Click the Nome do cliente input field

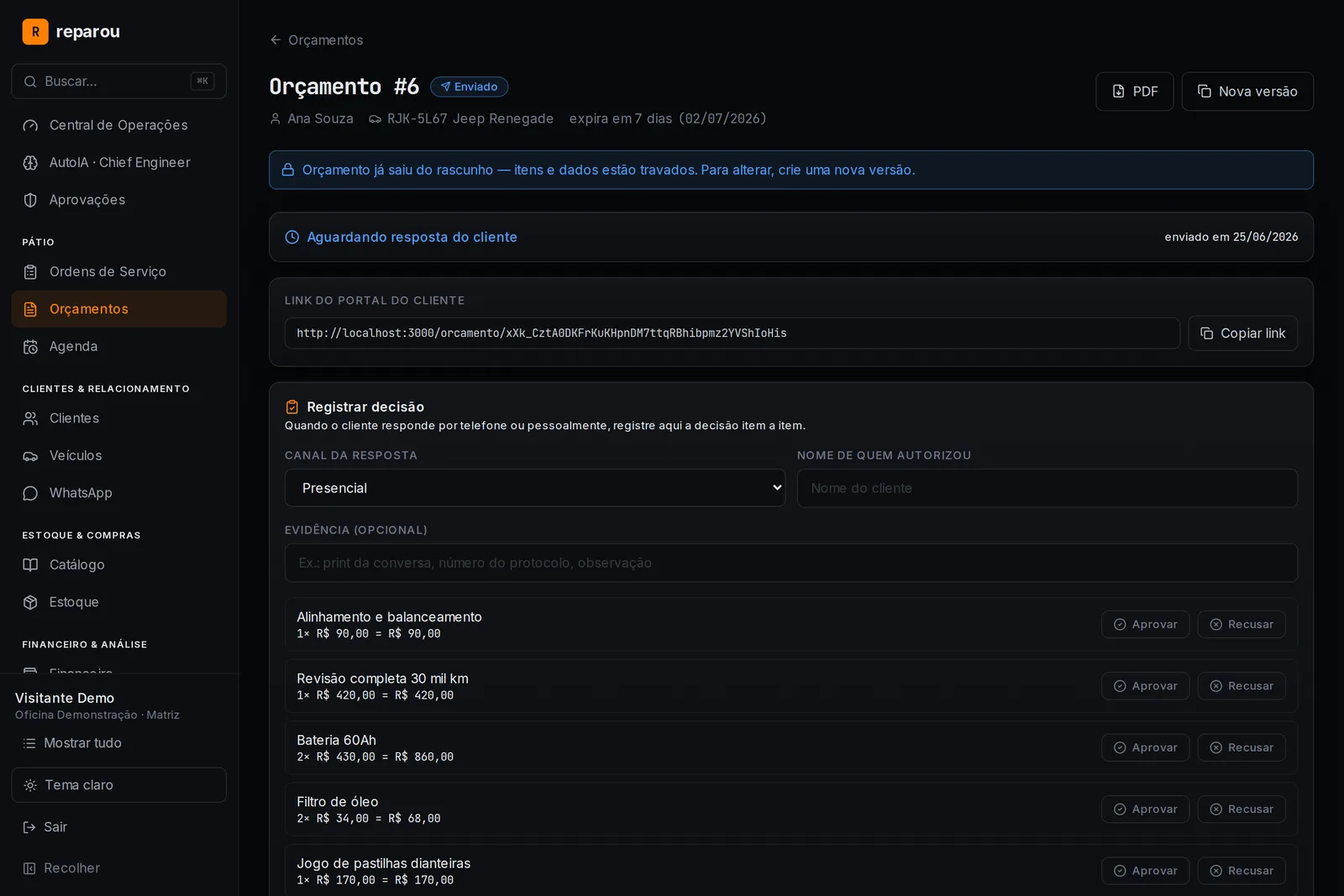1047,488
